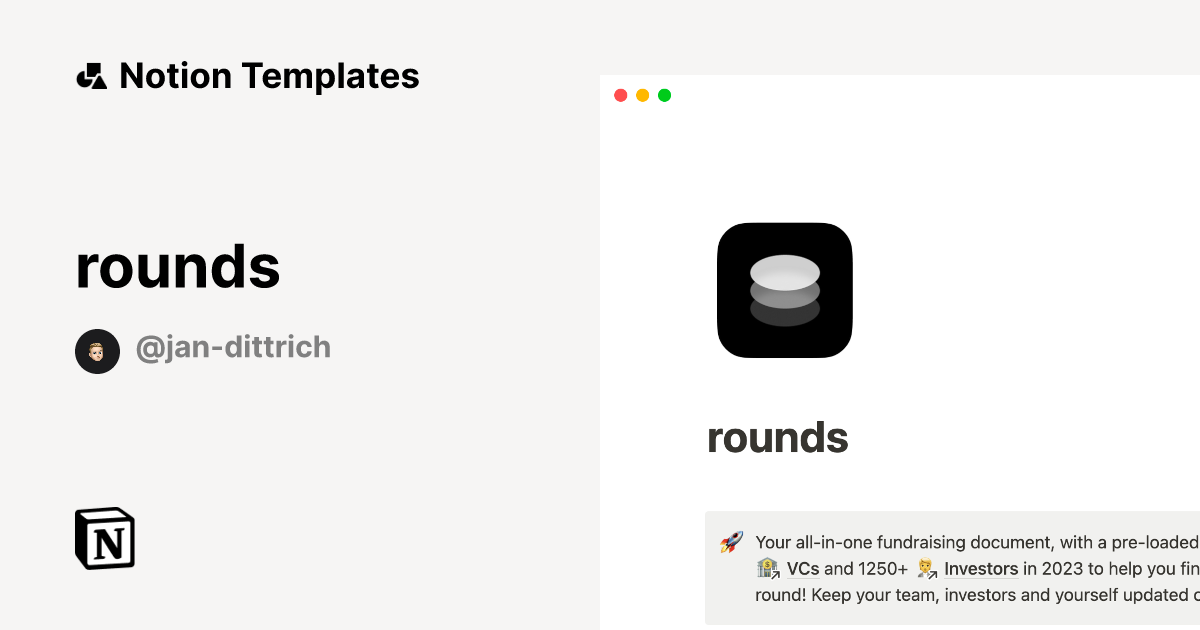Click the Notion N logo at bottom left

[x=104, y=538]
